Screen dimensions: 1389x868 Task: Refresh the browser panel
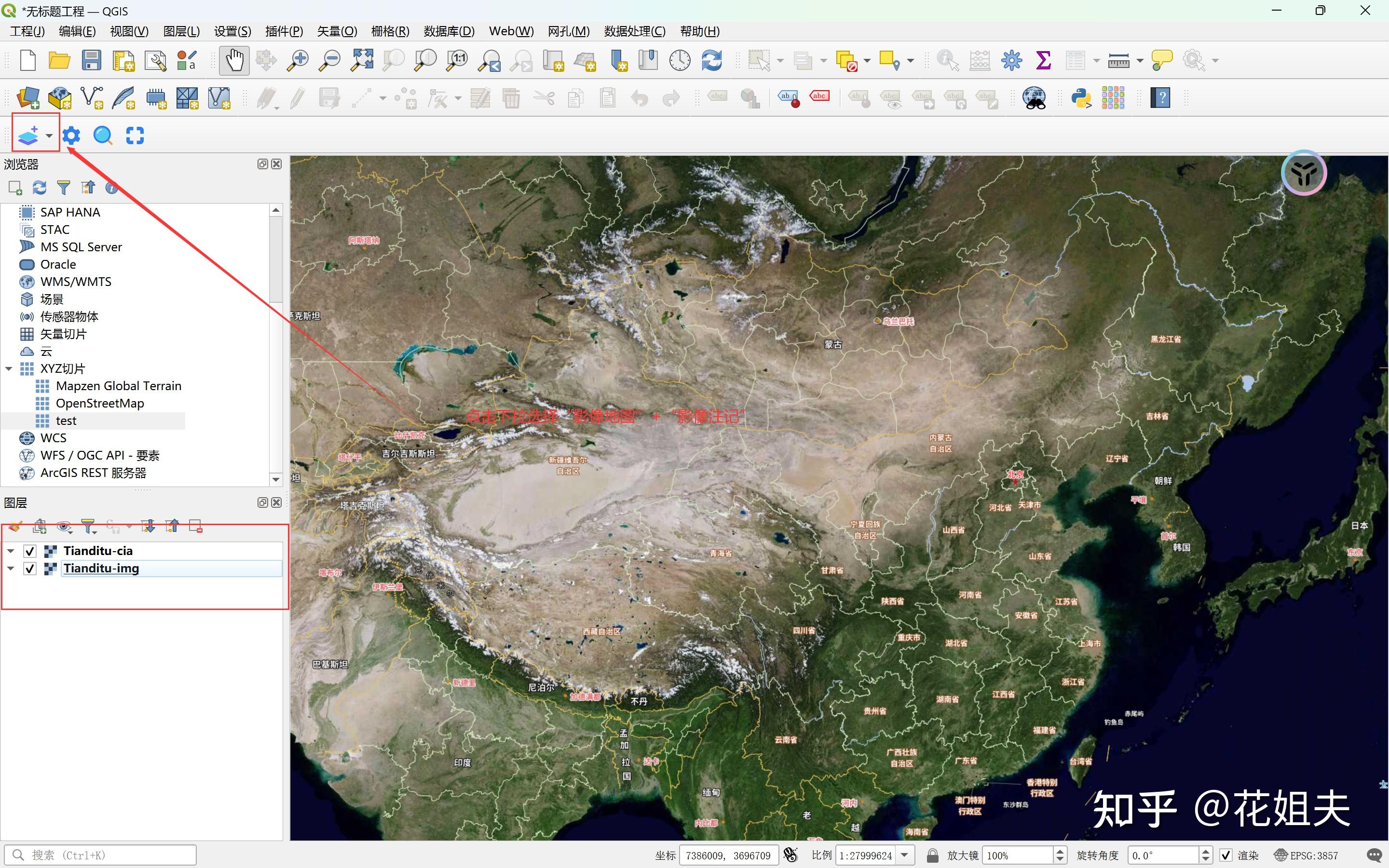40,188
